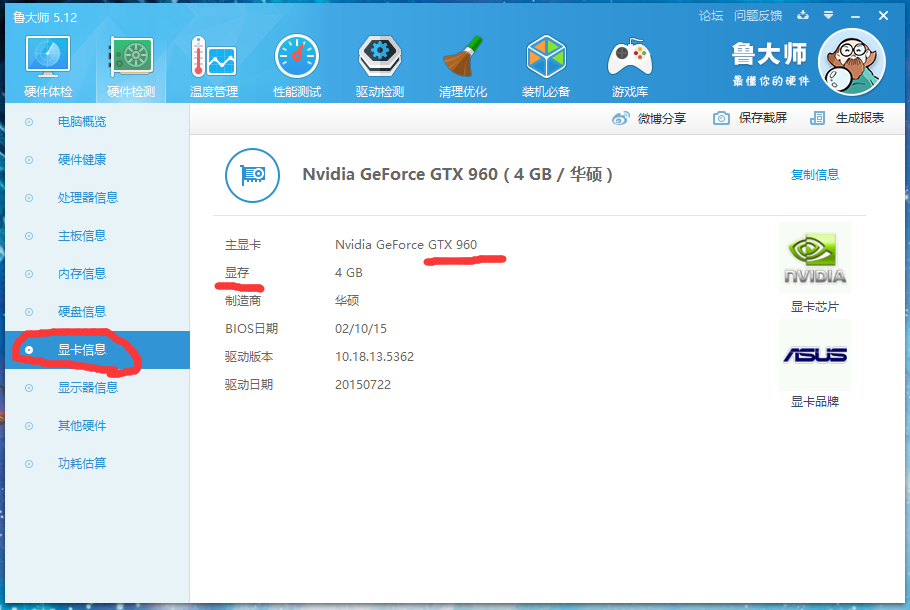
Task: Click the graphics card circle icon
Action: click(252, 175)
